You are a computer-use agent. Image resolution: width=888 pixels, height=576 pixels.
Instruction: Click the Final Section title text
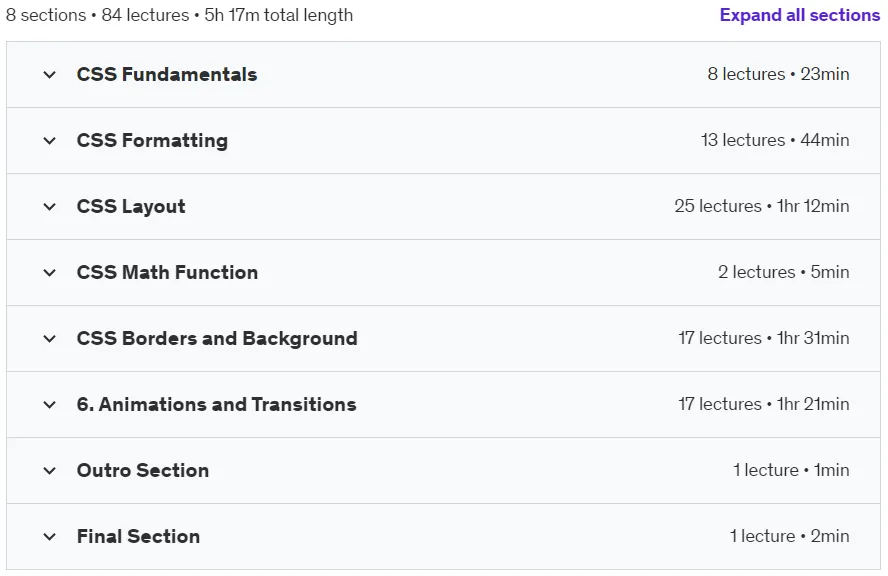(x=138, y=536)
